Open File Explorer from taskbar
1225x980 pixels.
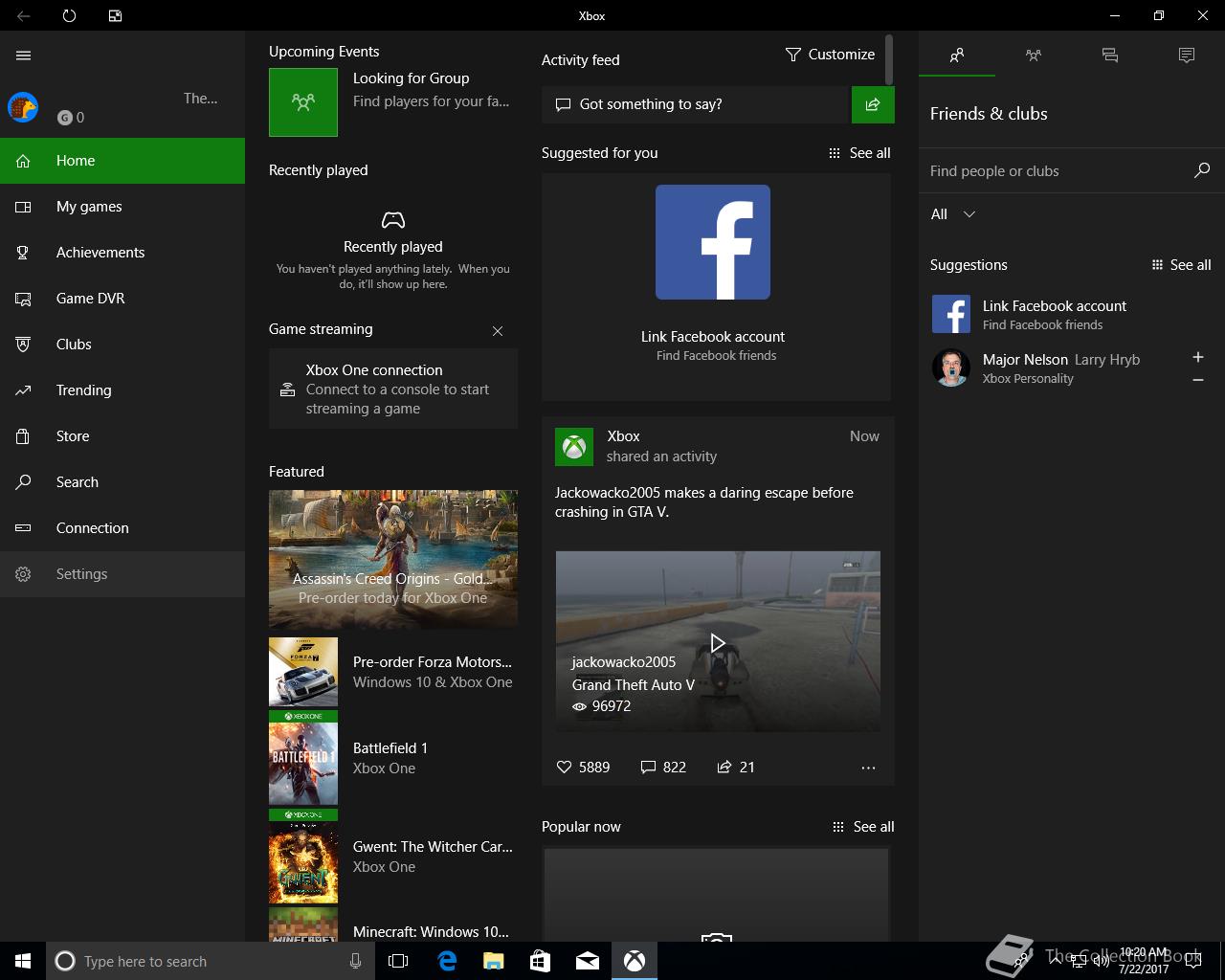[x=493, y=961]
